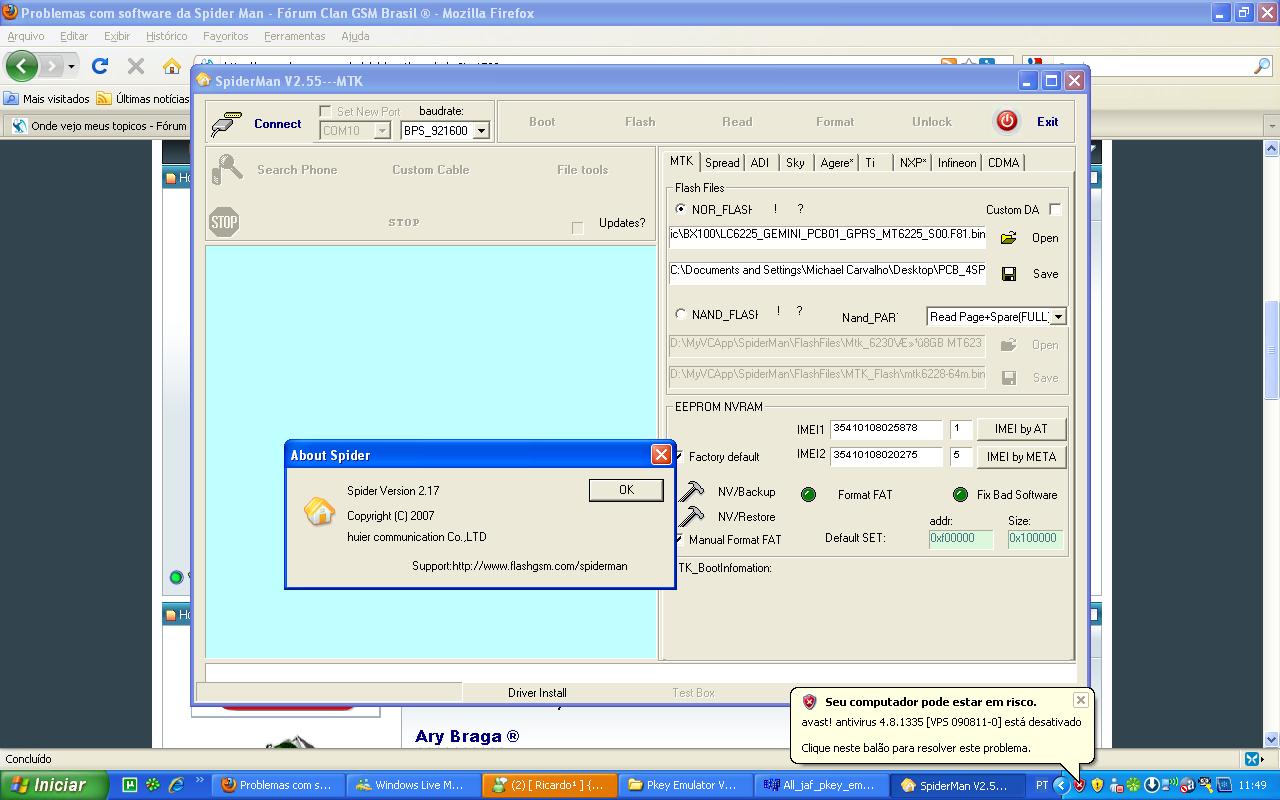1280x800 pixels.
Task: Switch to the NXP* tab
Action: 913,162
